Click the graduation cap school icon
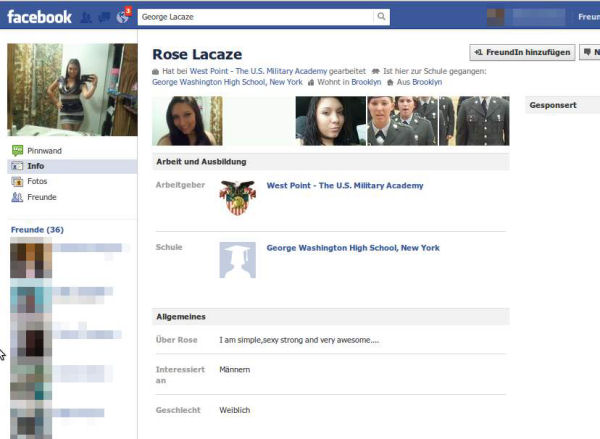Image resolution: width=600 pixels, height=439 pixels. pos(238,260)
